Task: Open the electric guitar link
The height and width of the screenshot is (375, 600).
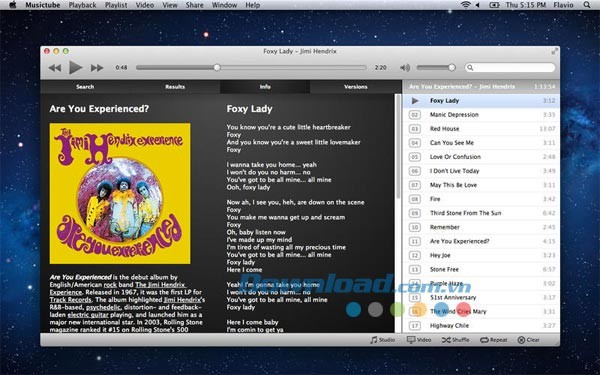Action: pos(88,315)
